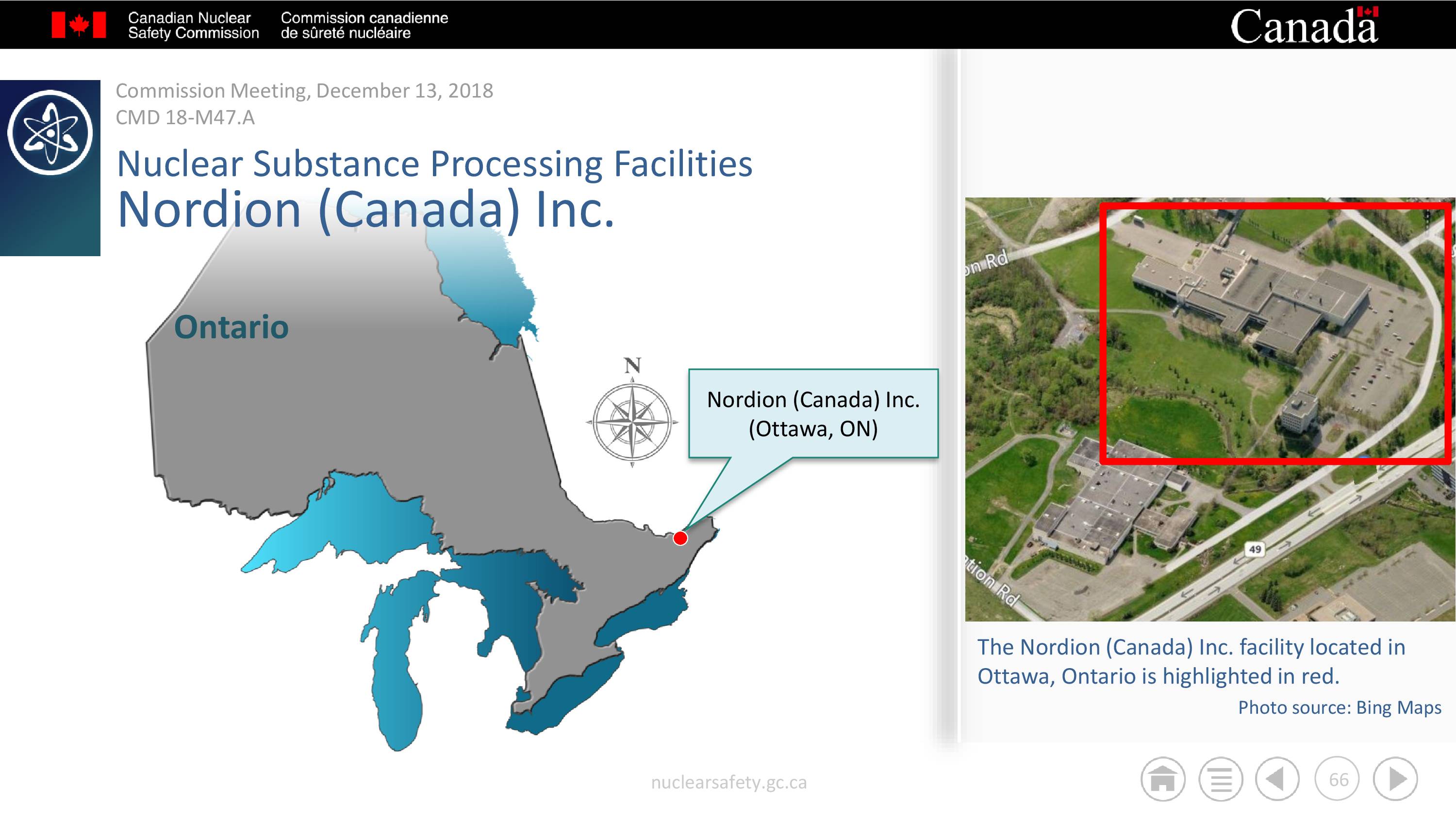This screenshot has height=819, width=1456.
Task: Click the facility photo caption text
Action: (1191, 661)
